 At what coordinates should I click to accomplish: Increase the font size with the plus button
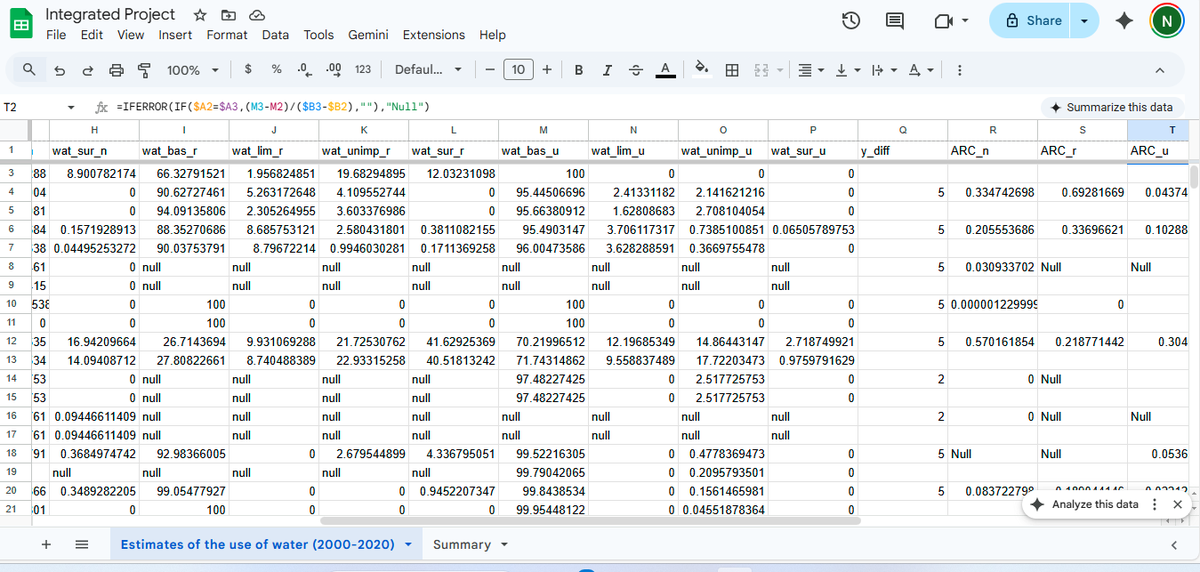(548, 70)
